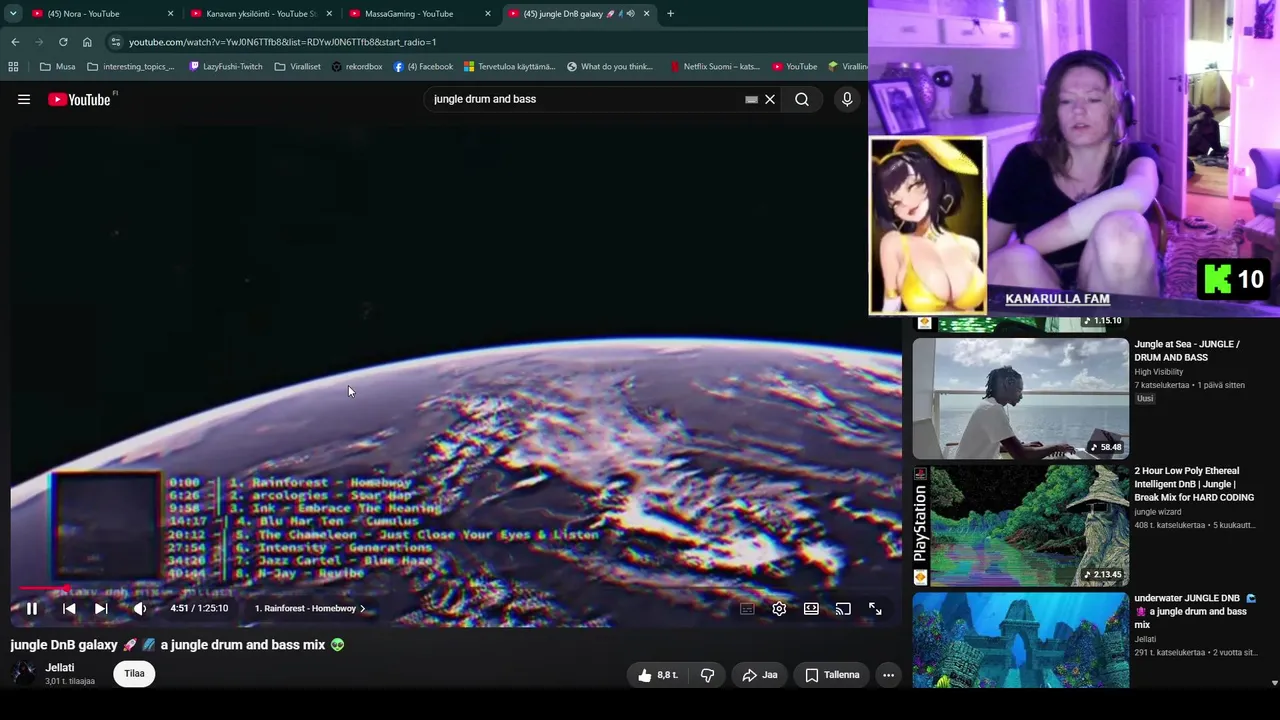1280x720 pixels.
Task: Open the 'Jungle at Sea - JUNGLE / DRUM AND BASS' title
Action: [1186, 350]
